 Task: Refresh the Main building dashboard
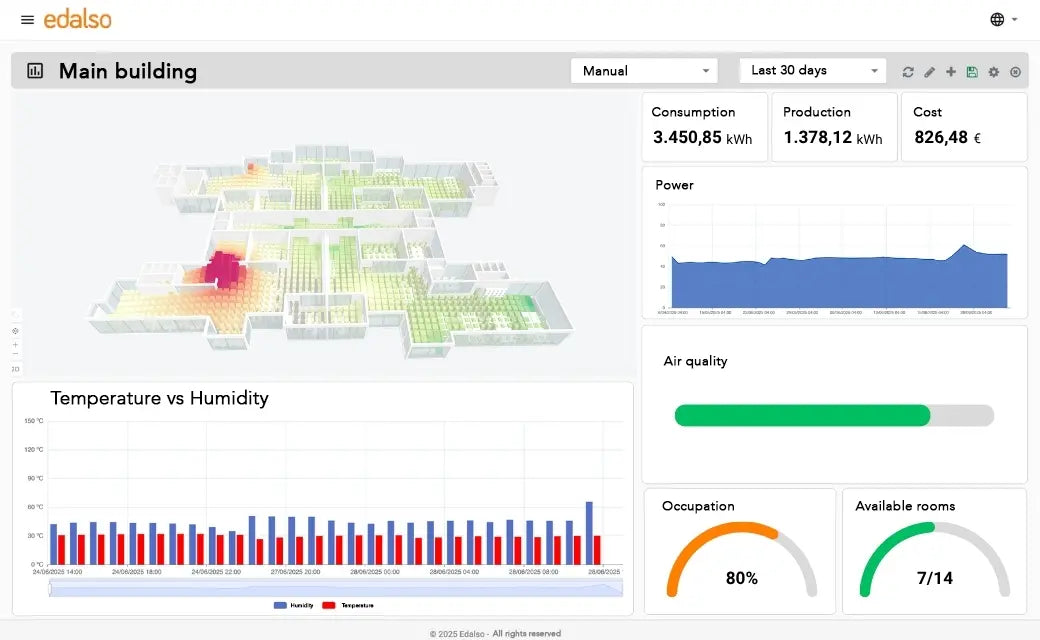[908, 71]
